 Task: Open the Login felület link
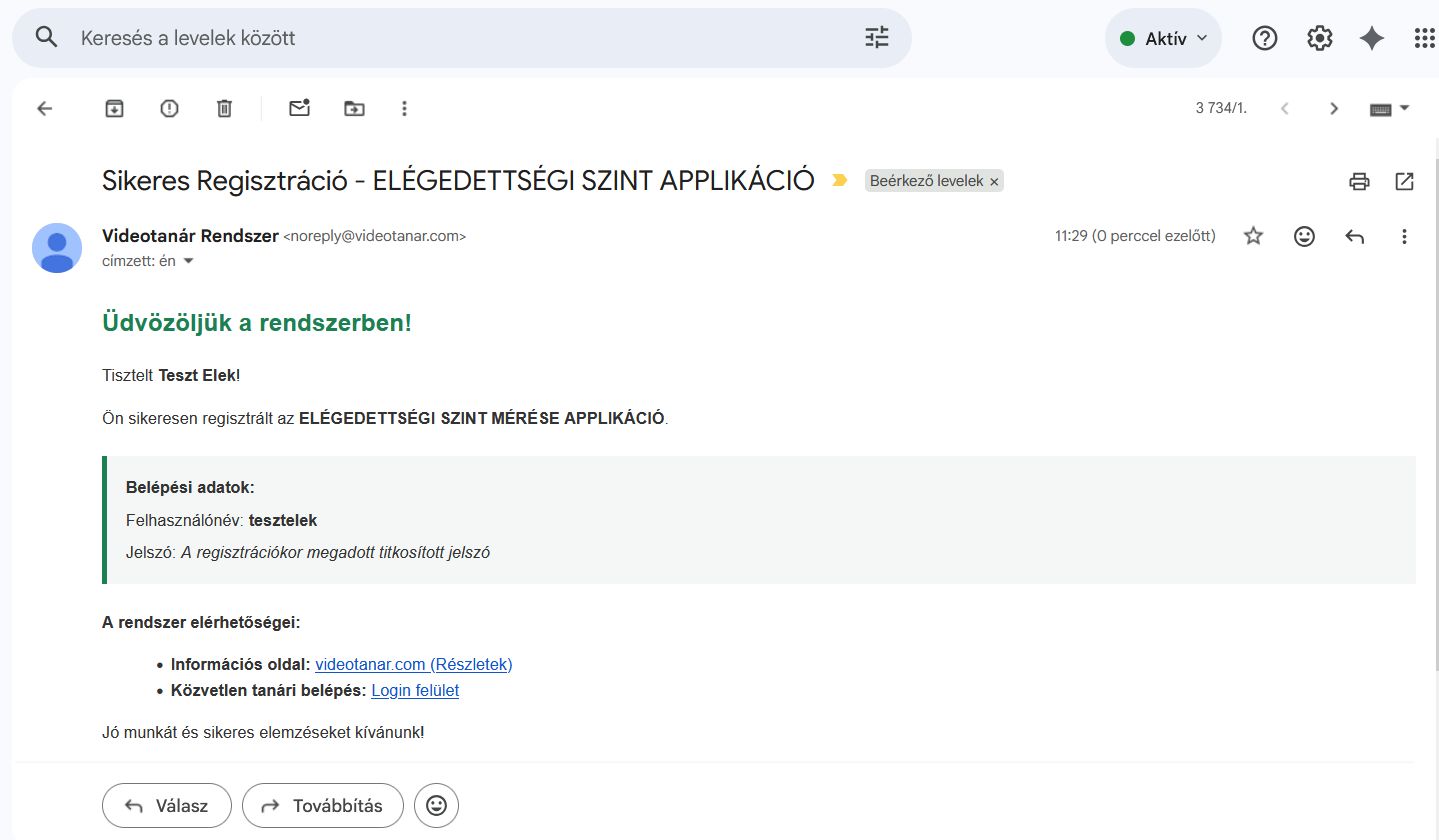click(415, 690)
